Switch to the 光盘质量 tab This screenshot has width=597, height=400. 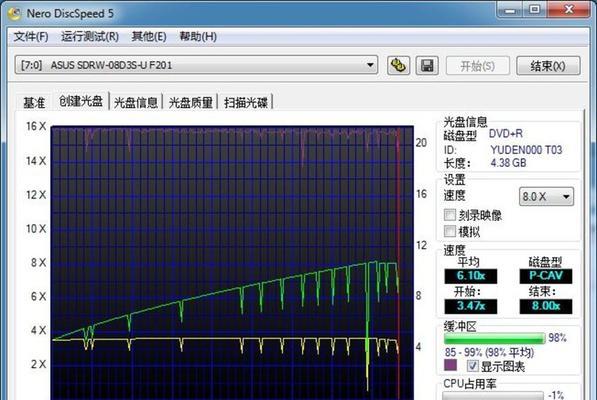pyautogui.click(x=190, y=102)
